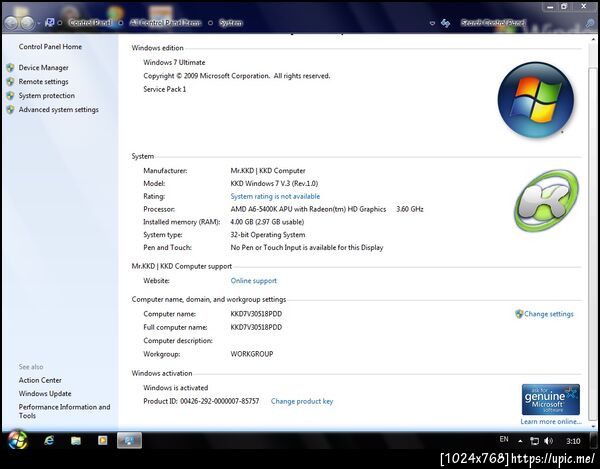Expand the All Control Panel Items breadcrumb arrow
600x469 pixels.
[210, 23]
